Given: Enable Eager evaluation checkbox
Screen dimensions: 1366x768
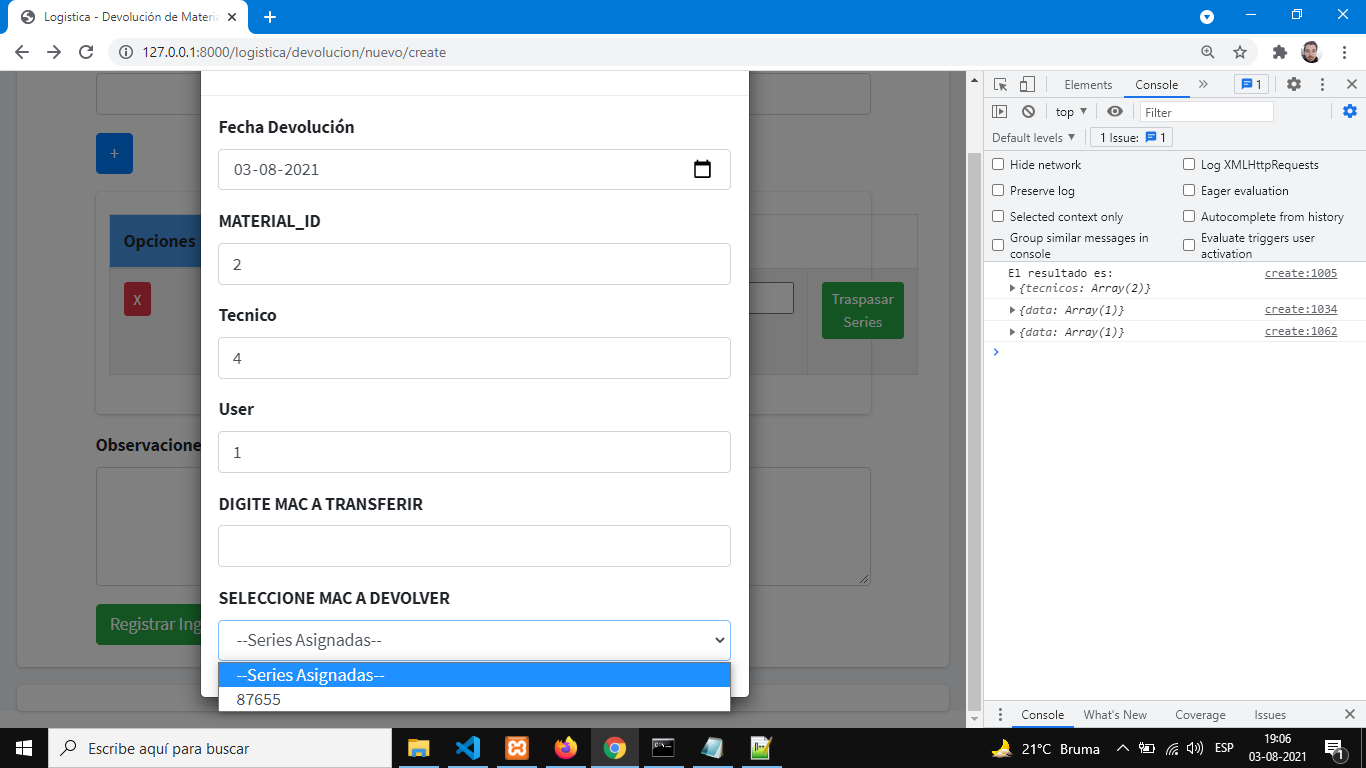Looking at the screenshot, I should [1189, 190].
